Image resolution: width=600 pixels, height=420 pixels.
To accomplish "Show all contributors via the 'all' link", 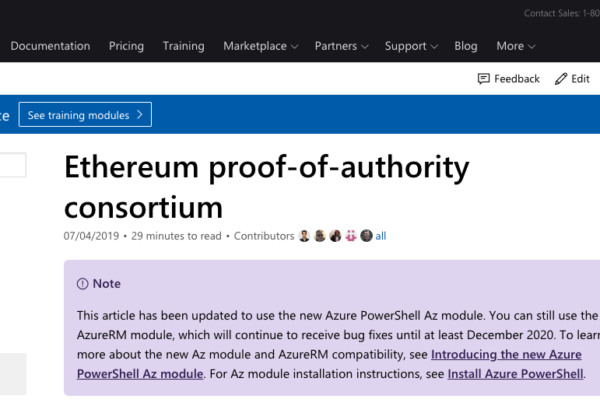I will [381, 236].
